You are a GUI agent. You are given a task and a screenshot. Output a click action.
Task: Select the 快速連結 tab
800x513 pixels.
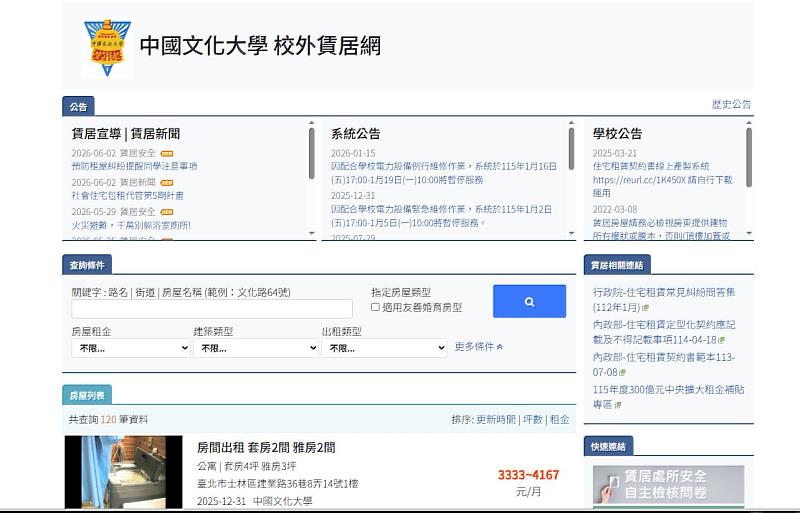[608, 447]
